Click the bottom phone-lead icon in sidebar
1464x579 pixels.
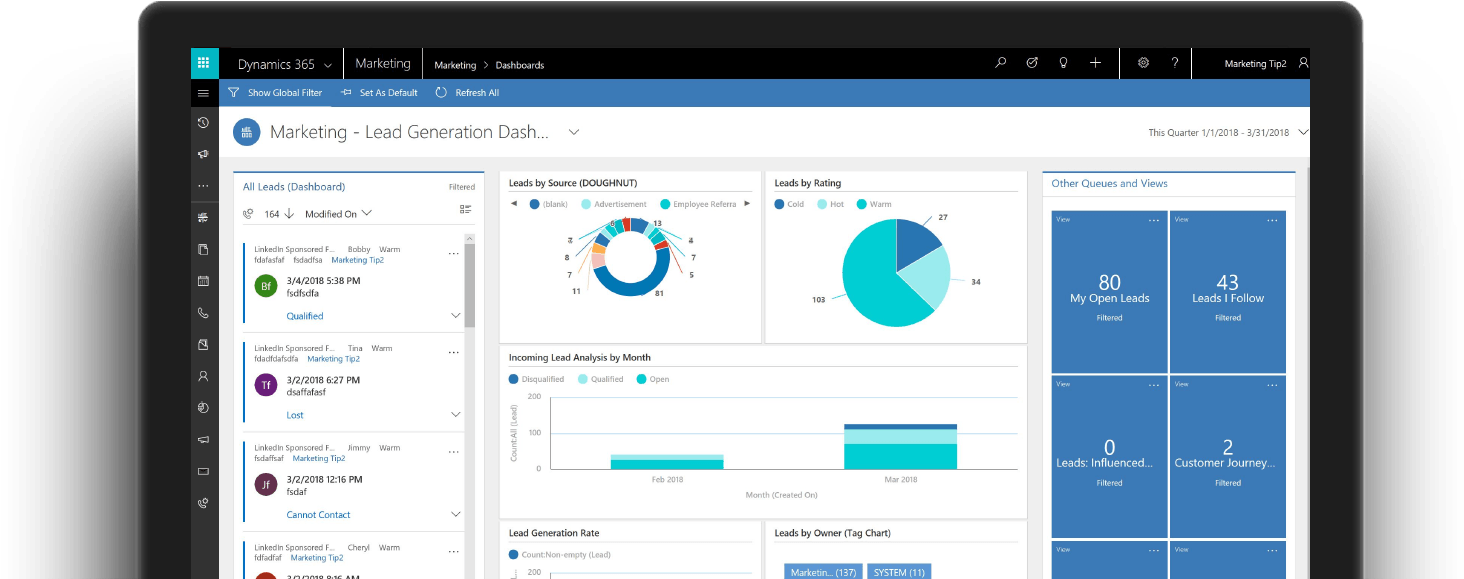pyautogui.click(x=203, y=503)
